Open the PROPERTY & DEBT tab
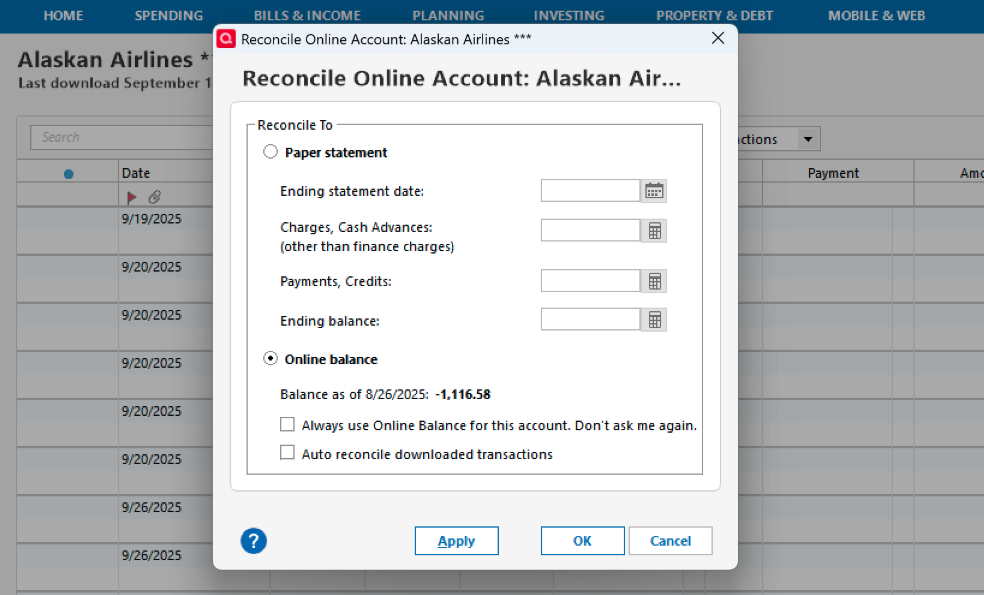The image size is (984, 595). [715, 16]
